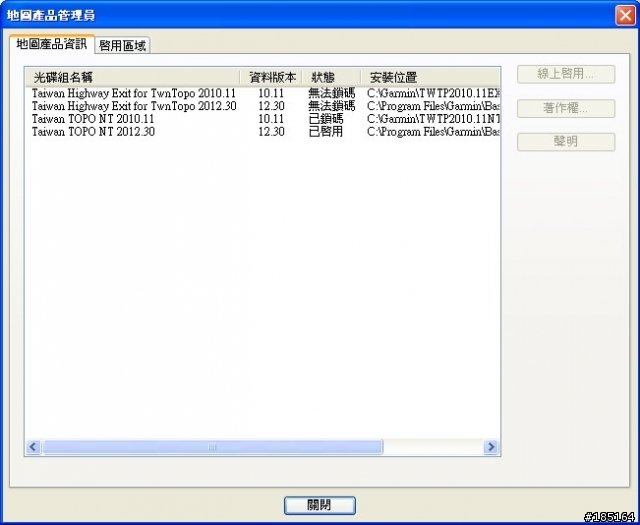Click 無法鎖碼 status of Highway Exit 2012.30
Image resolution: width=640 pixels, height=525 pixels.
[x=331, y=106]
